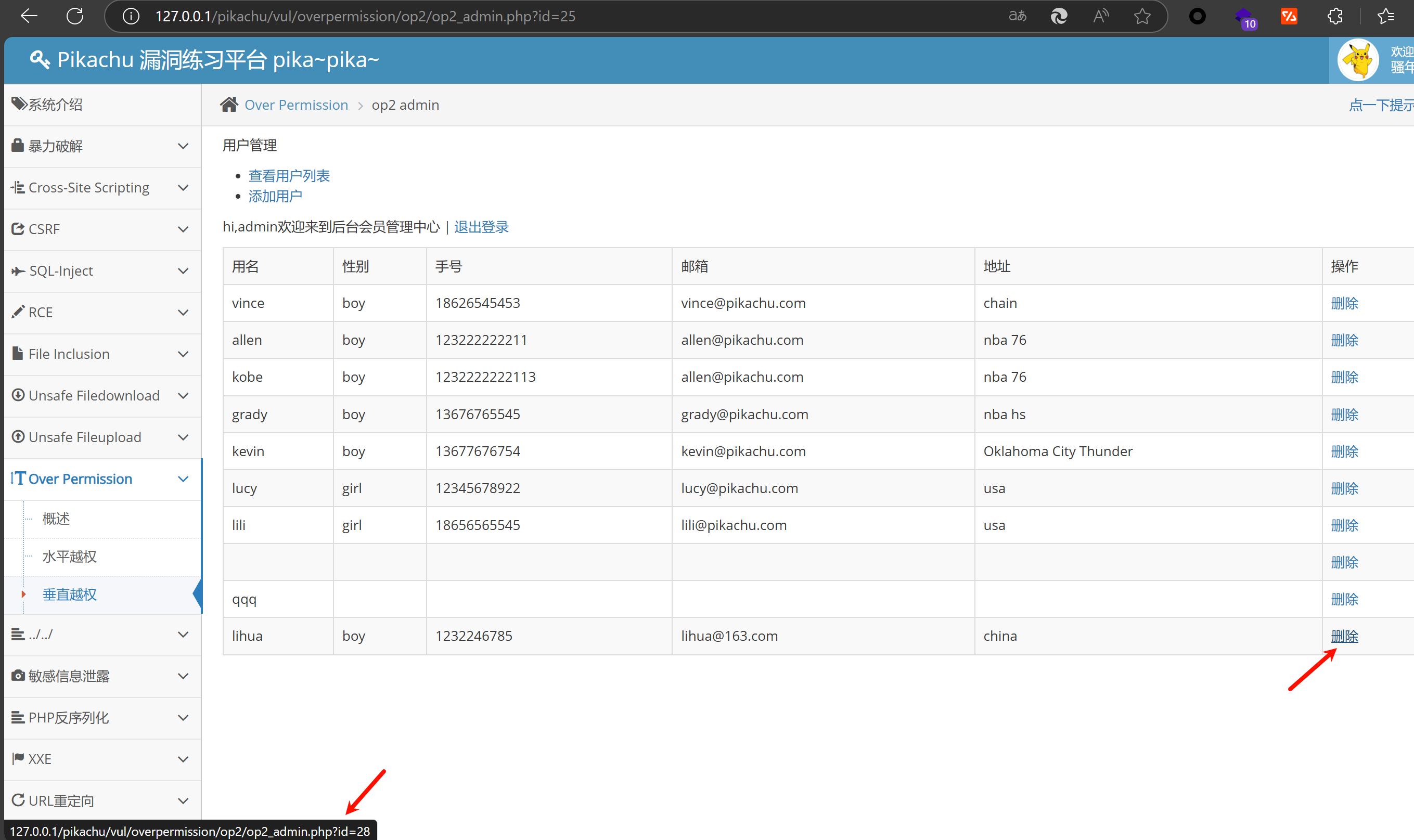Click the home icon in breadcrumb

(x=229, y=104)
